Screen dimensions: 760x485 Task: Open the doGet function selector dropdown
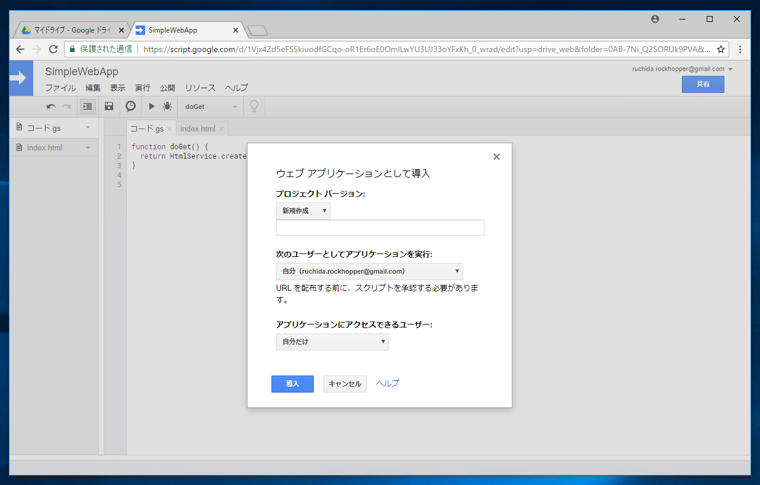pyautogui.click(x=211, y=107)
